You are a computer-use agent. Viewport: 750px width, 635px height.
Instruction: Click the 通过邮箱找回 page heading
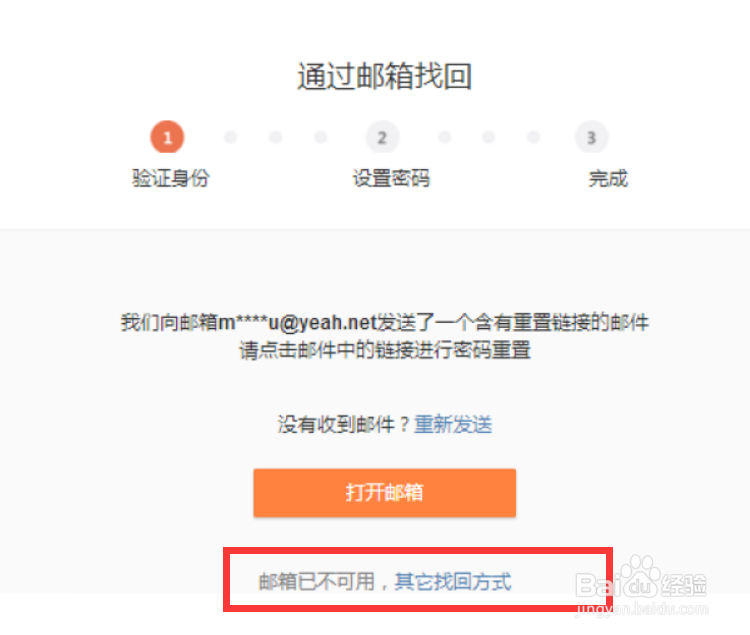pyautogui.click(x=385, y=77)
